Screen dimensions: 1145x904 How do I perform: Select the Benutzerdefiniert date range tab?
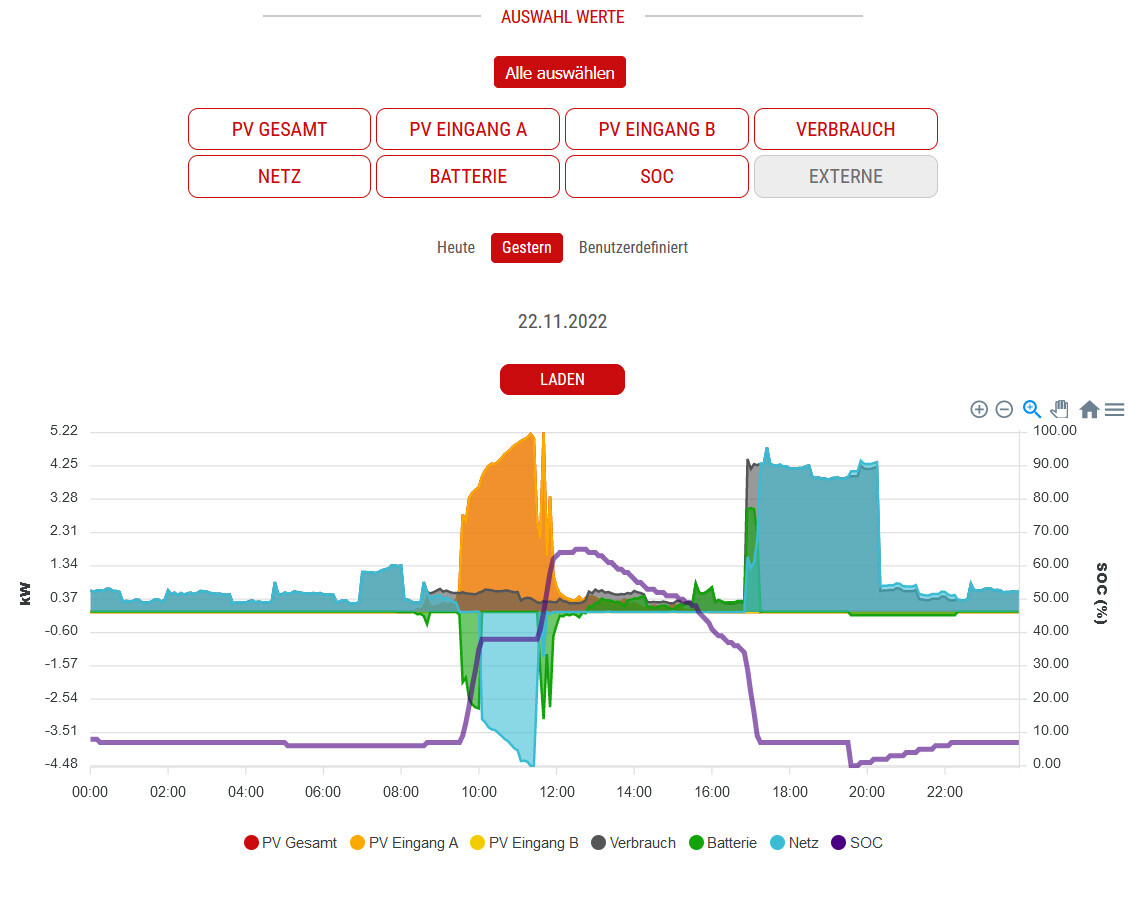point(633,248)
